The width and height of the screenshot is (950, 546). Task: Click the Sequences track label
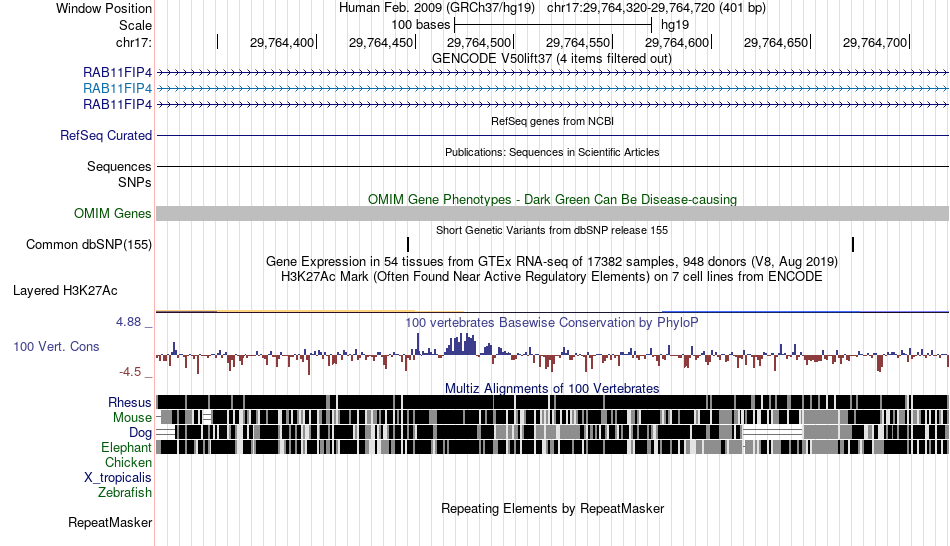pos(119,166)
